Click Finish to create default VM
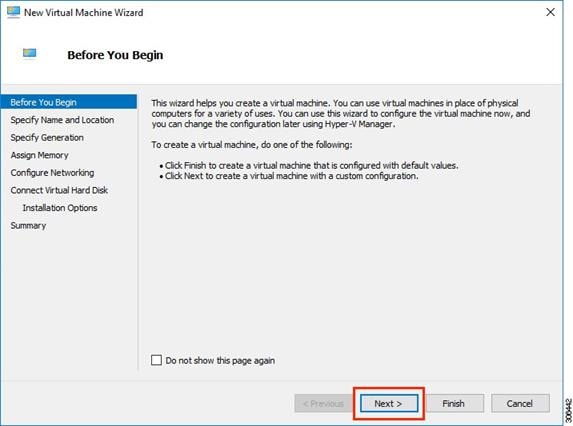The image size is (573, 426). pyautogui.click(x=454, y=403)
